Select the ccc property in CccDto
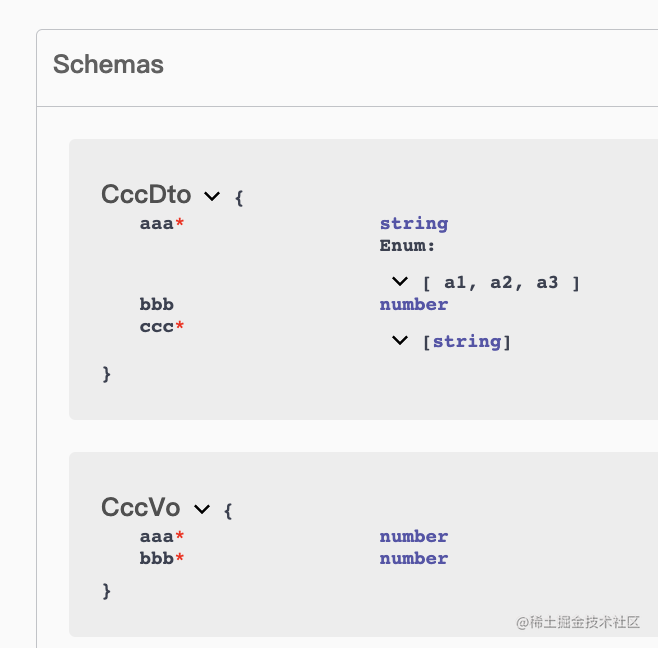658x648 pixels. (x=157, y=326)
